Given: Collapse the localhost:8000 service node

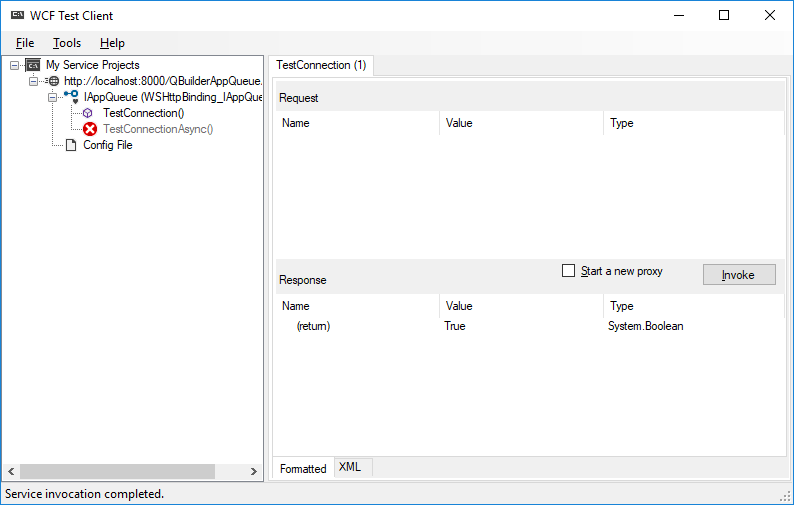Looking at the screenshot, I should 33,81.
